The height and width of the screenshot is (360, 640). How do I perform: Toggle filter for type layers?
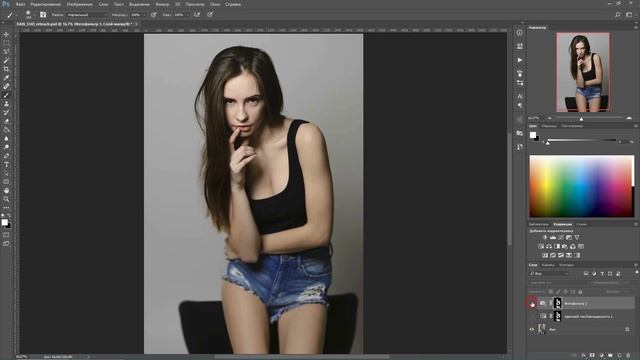click(602, 273)
